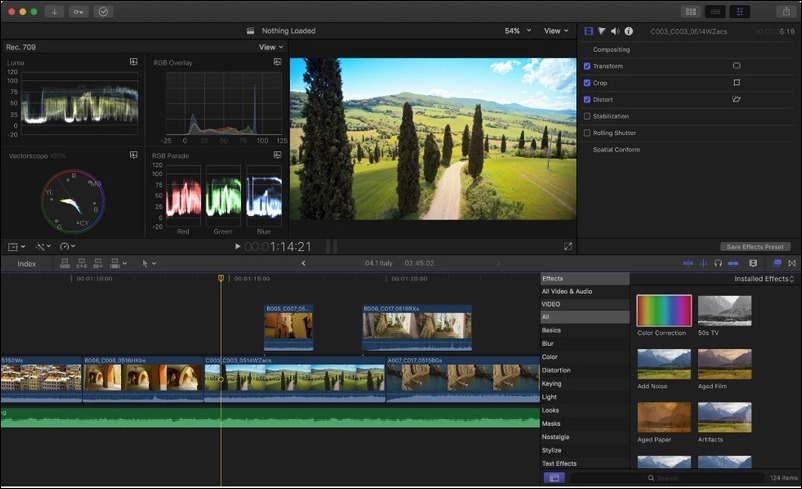Select the Color Correction effect swatch
802x489 pixels.
point(664,310)
